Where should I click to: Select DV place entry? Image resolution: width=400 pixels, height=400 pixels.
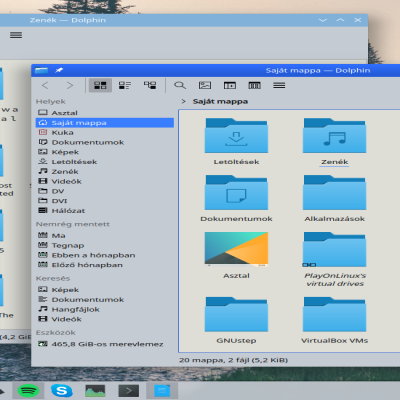(105, 191)
